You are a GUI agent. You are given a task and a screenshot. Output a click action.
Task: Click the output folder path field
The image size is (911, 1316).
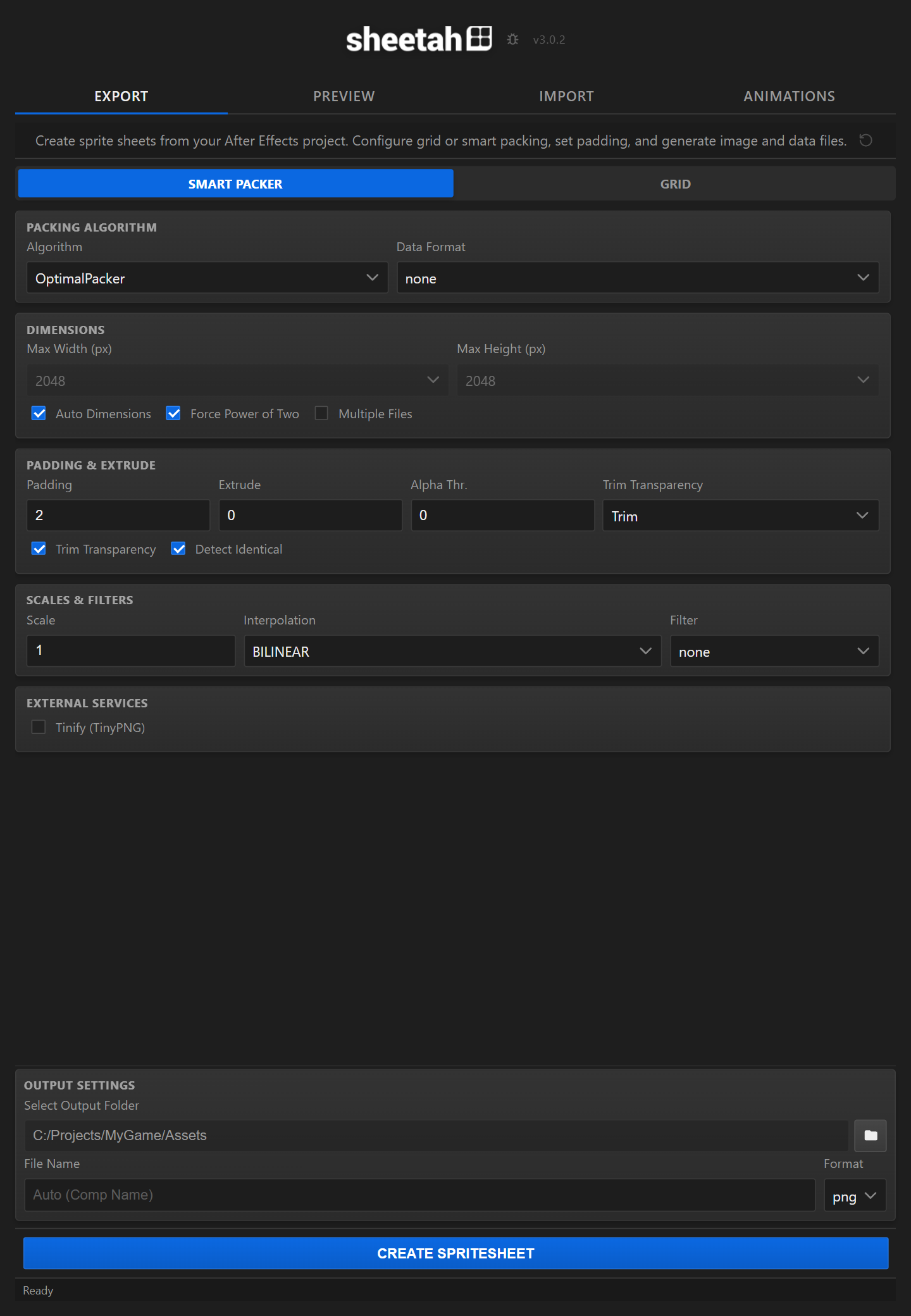[437, 1135]
